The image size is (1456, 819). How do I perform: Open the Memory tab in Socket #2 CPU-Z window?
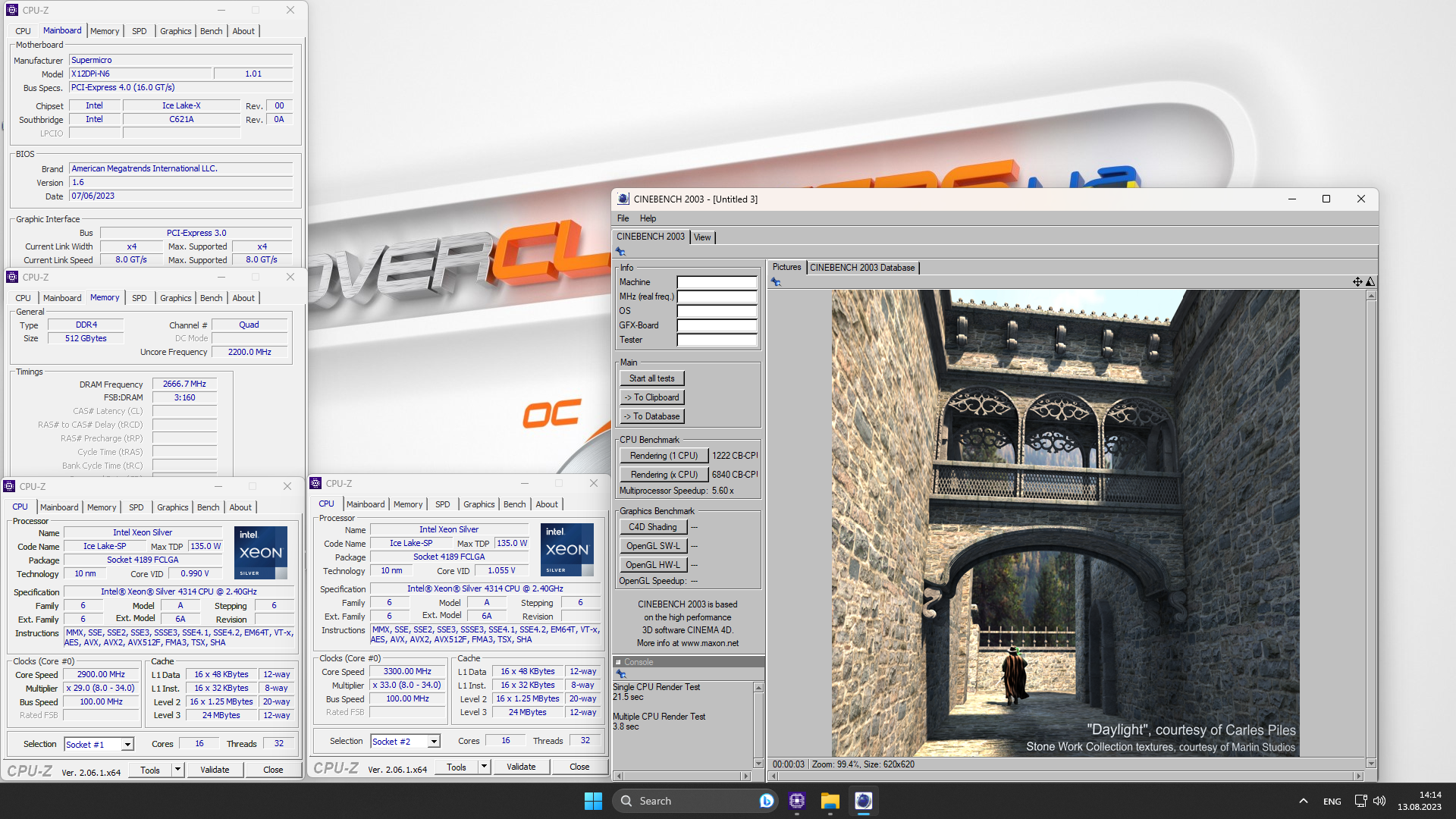(408, 504)
